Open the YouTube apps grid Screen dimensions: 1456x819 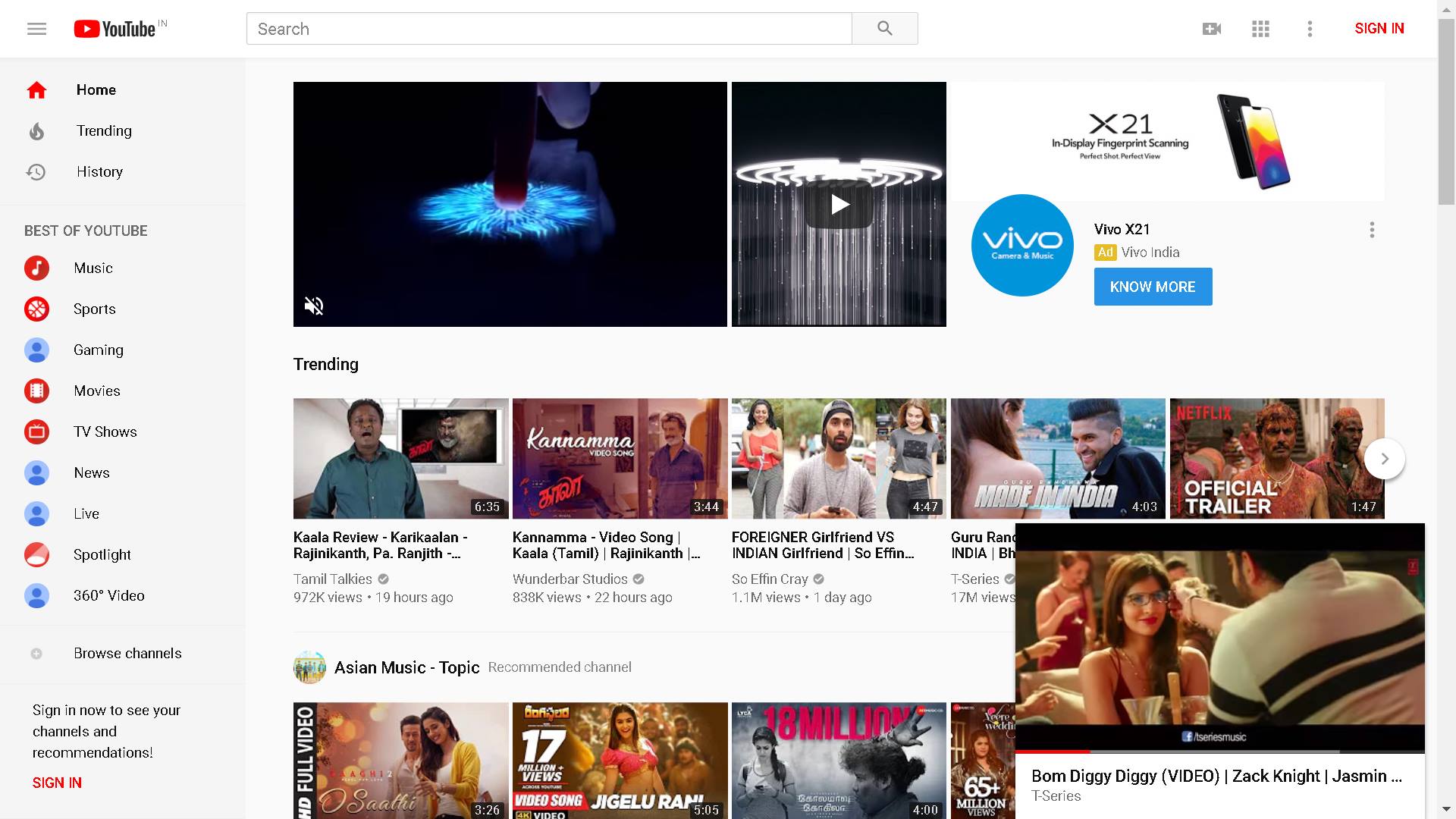tap(1260, 29)
